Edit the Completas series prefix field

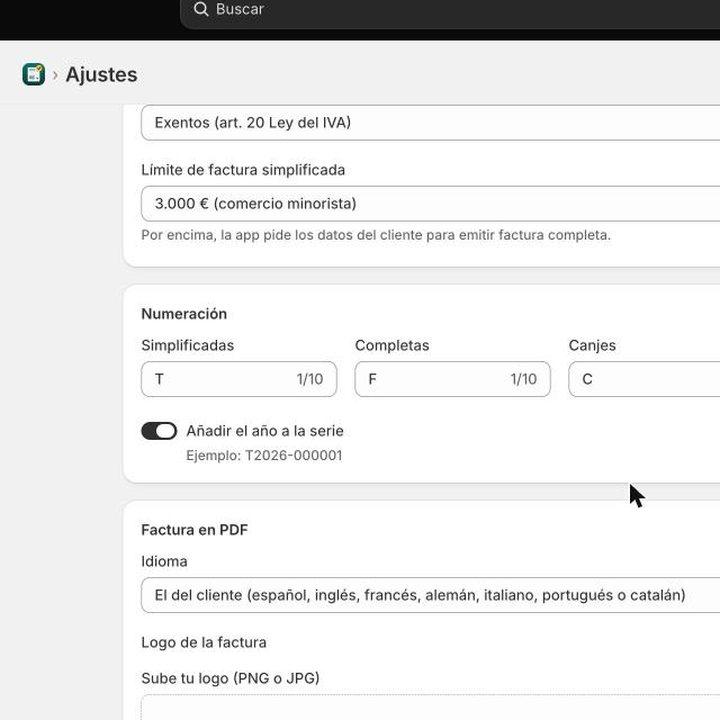(452, 379)
